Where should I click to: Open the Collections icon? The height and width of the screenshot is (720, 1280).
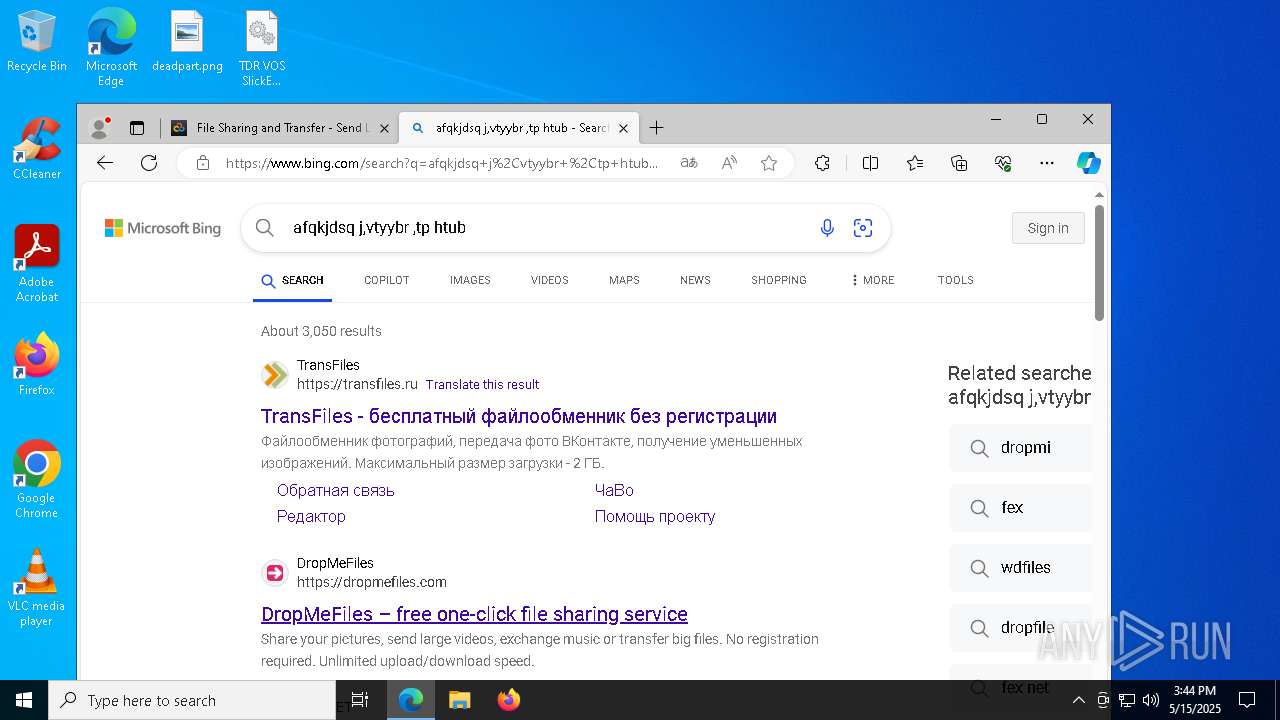(959, 163)
